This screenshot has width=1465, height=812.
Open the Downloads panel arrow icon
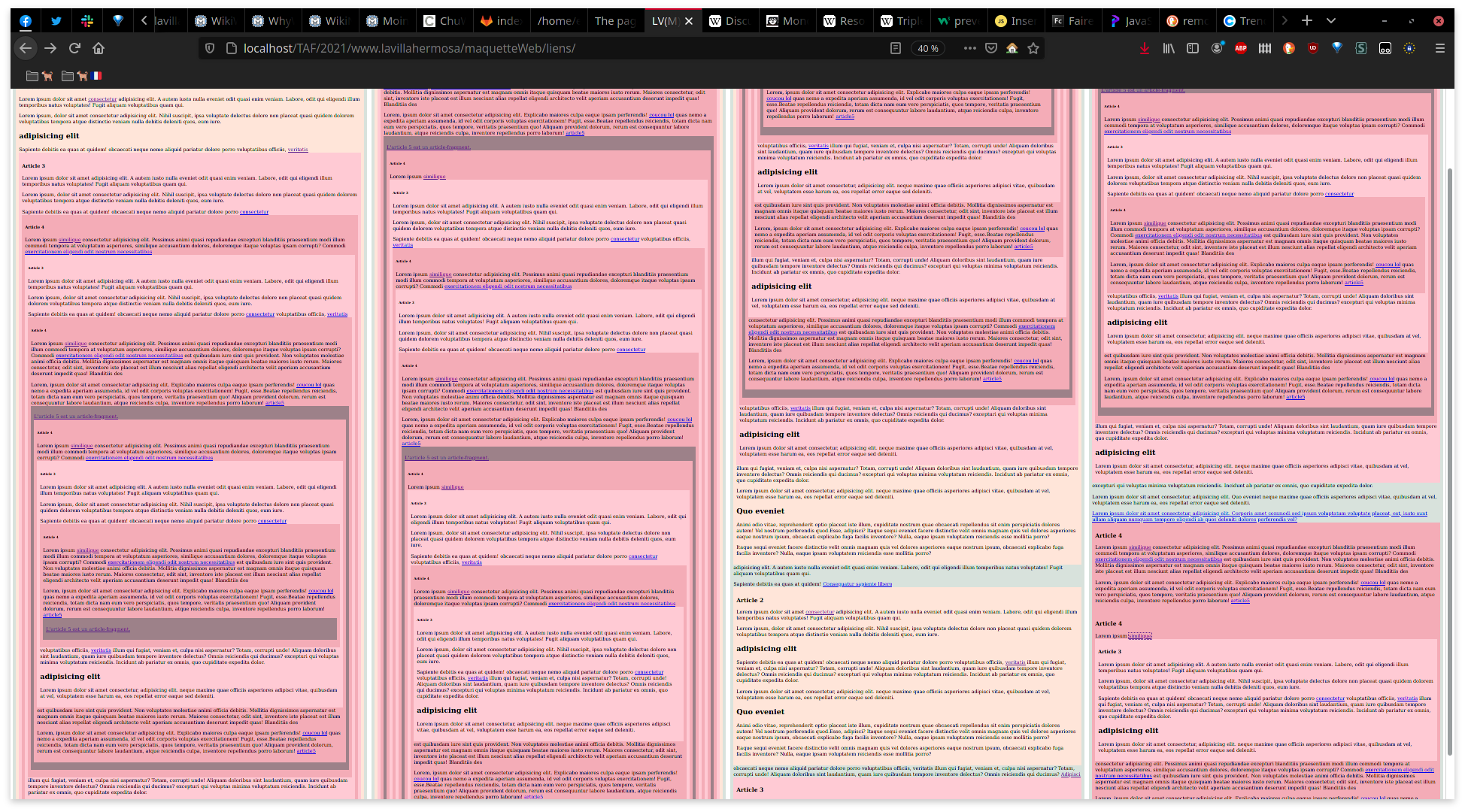coord(1144,48)
